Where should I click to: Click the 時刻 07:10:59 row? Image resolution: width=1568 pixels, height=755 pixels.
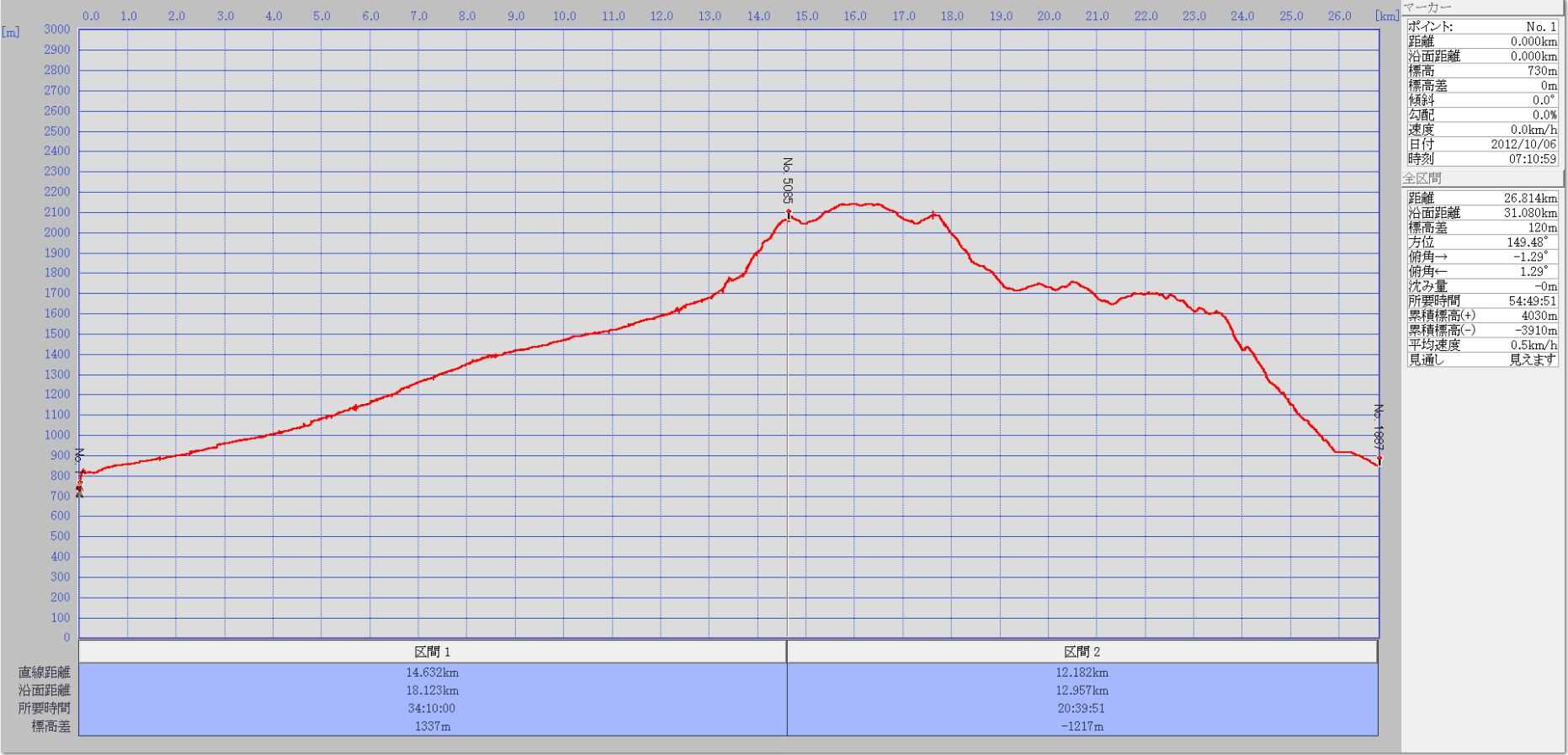1482,158
